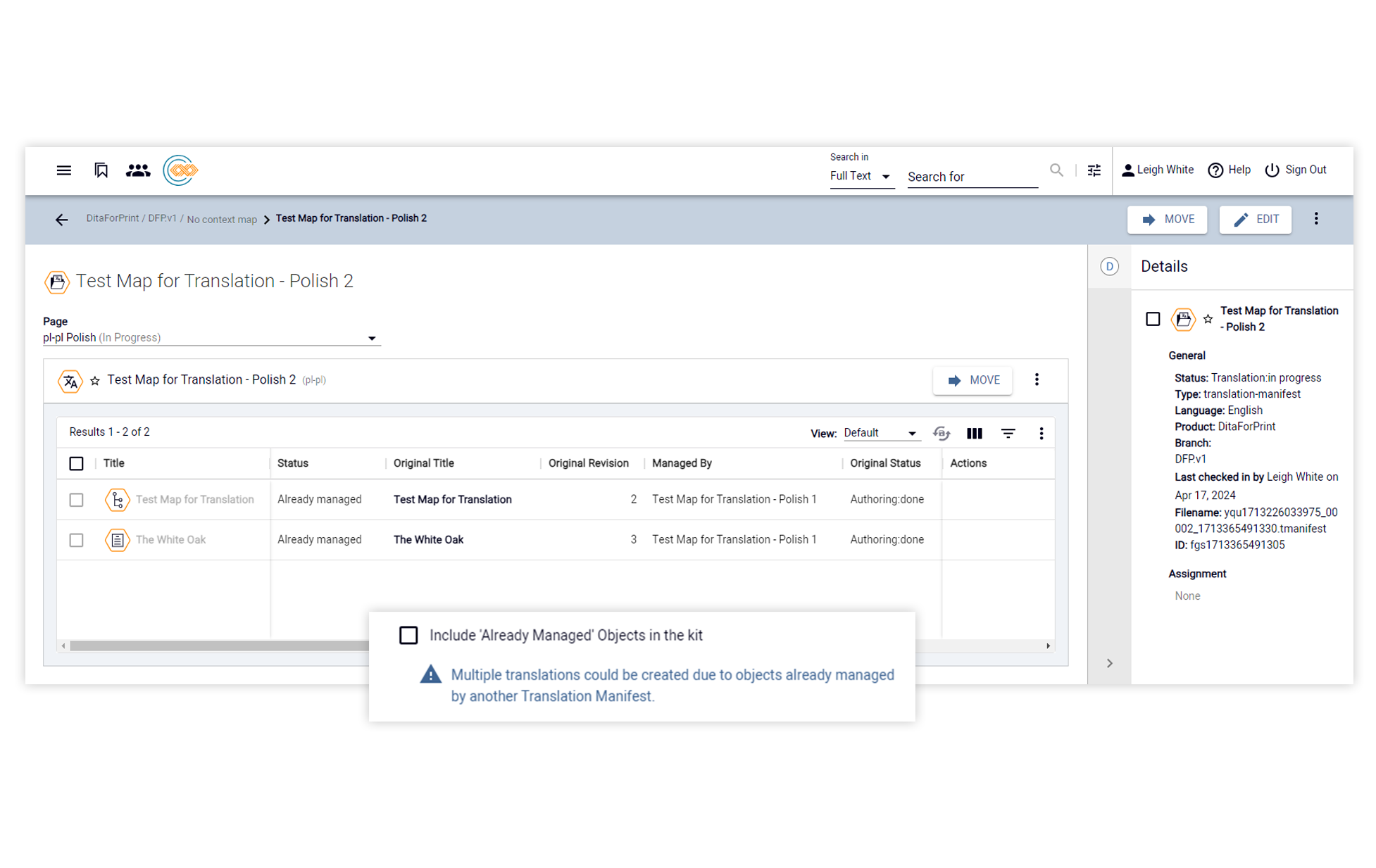Click Managed By cell for The White Oak

pos(734,540)
